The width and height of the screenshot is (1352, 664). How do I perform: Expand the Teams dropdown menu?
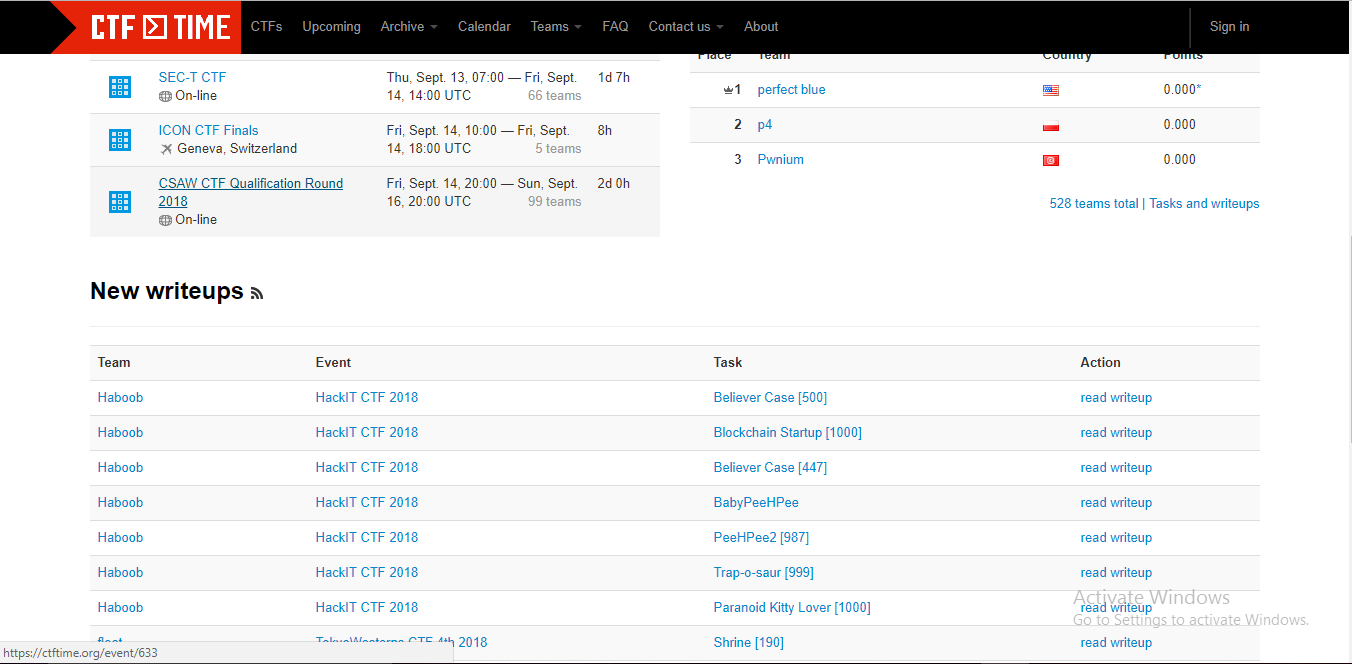tap(556, 27)
